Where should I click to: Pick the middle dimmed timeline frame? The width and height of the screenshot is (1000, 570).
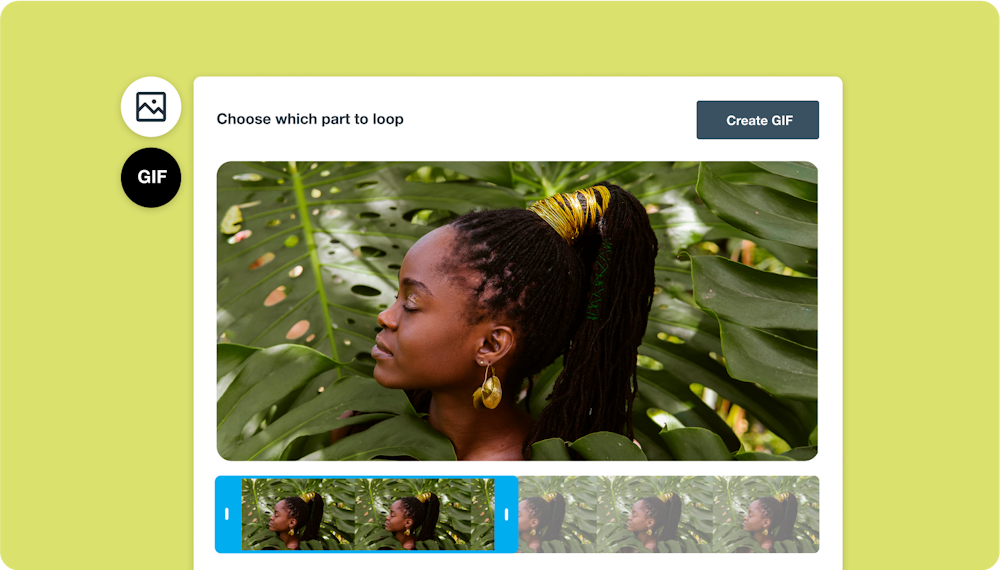point(654,514)
